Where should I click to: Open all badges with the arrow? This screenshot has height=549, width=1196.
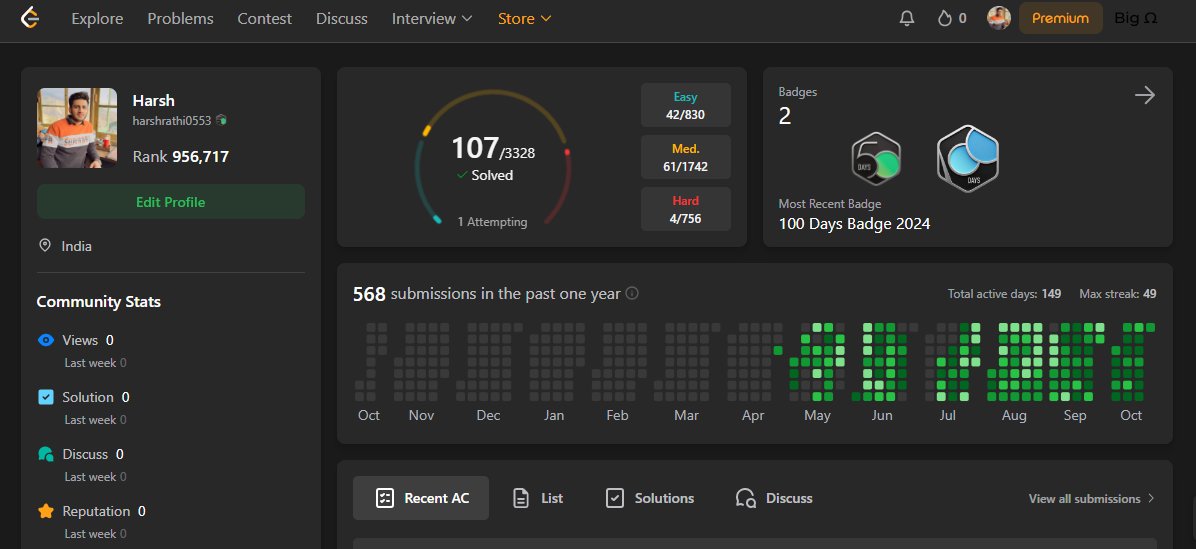(1144, 95)
